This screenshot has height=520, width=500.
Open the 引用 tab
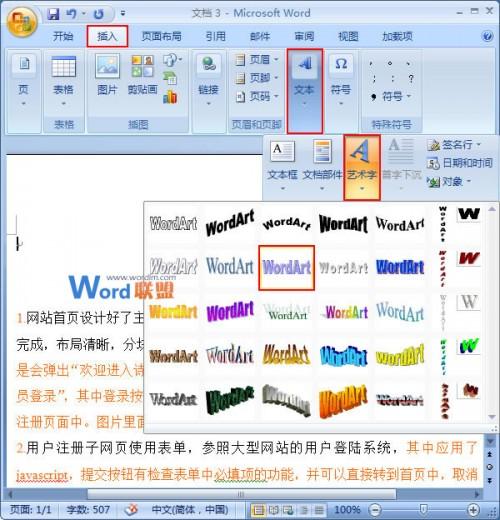pos(216,36)
